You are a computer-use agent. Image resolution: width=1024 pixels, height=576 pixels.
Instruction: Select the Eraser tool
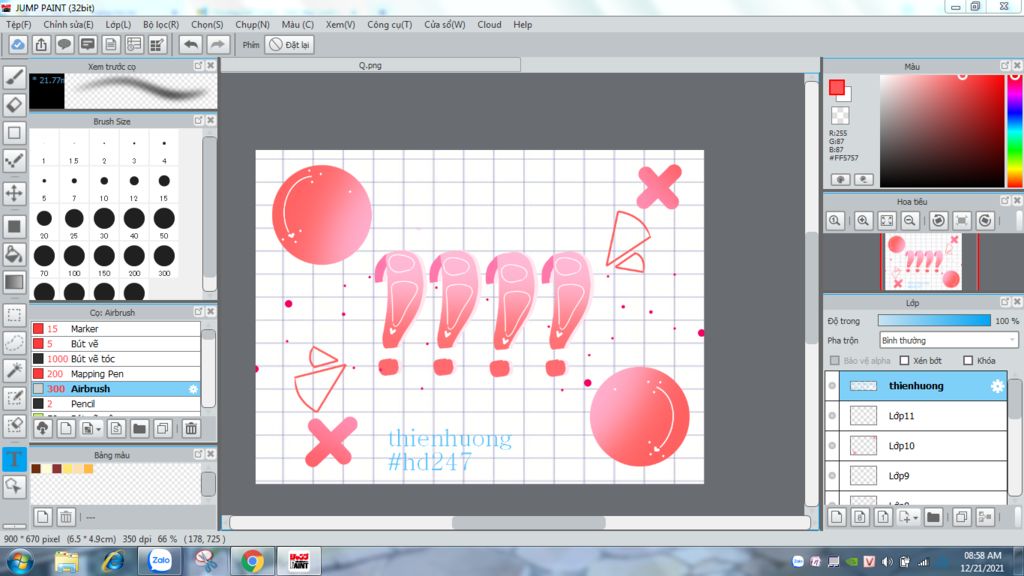[x=14, y=104]
